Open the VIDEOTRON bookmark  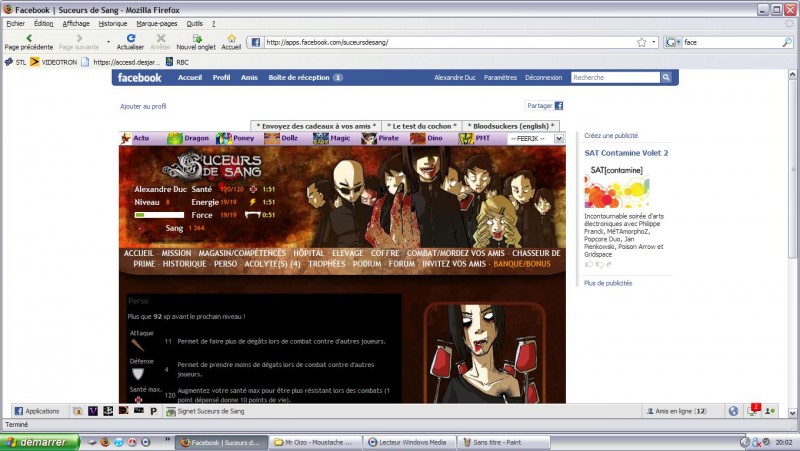tap(54, 62)
